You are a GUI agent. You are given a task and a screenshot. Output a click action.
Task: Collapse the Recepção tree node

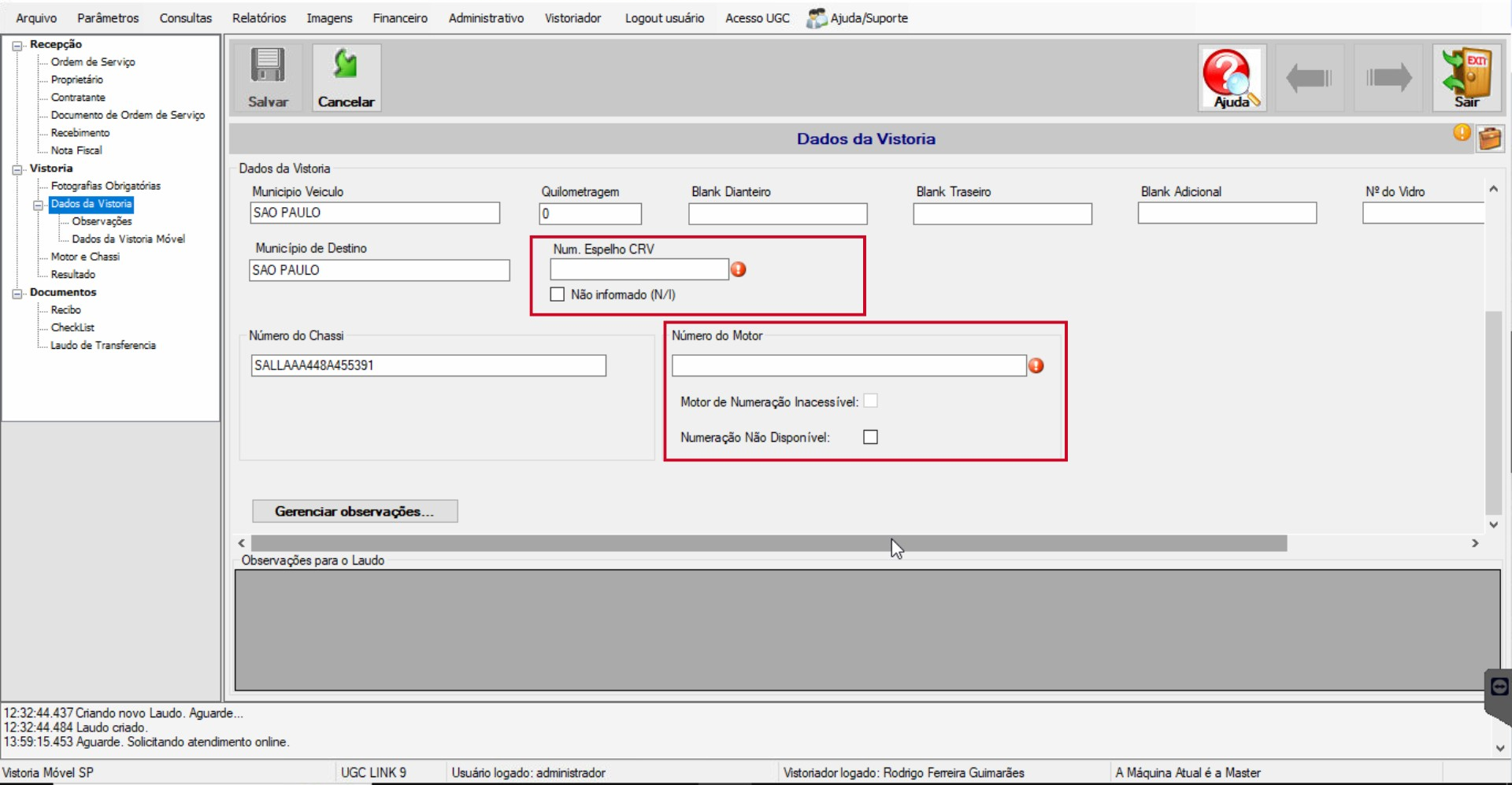click(17, 46)
